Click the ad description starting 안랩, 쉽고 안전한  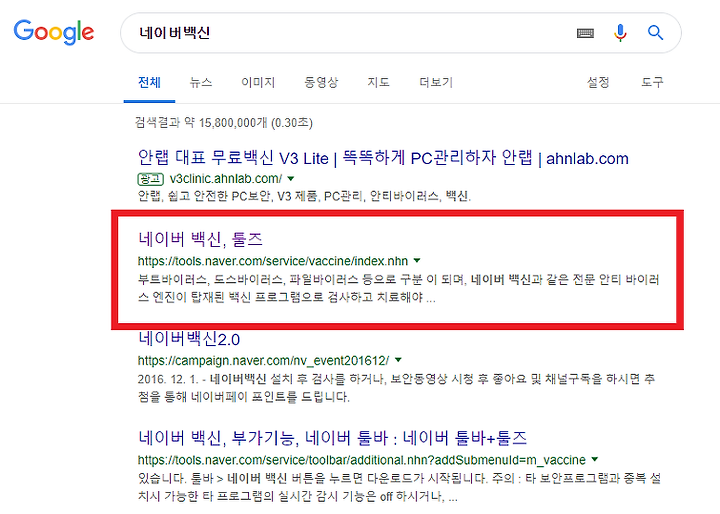(304, 196)
